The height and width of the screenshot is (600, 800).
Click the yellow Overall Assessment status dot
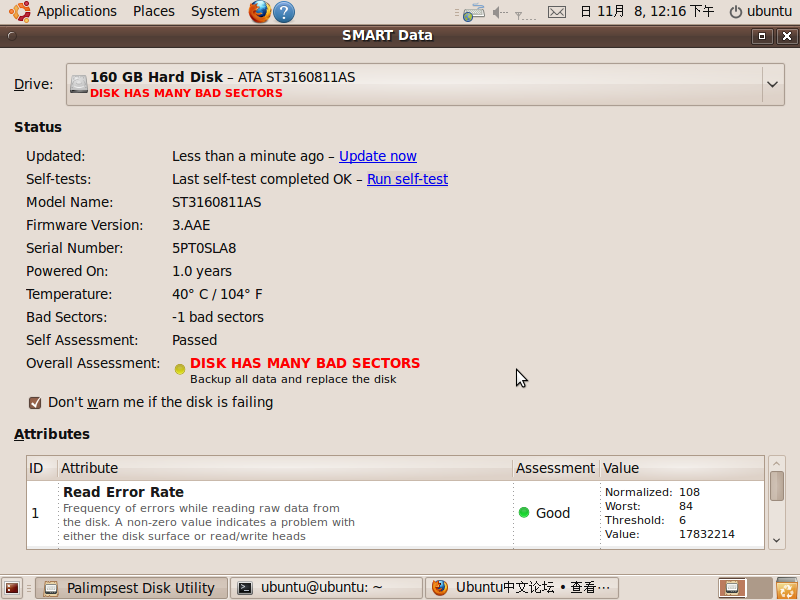click(x=180, y=369)
